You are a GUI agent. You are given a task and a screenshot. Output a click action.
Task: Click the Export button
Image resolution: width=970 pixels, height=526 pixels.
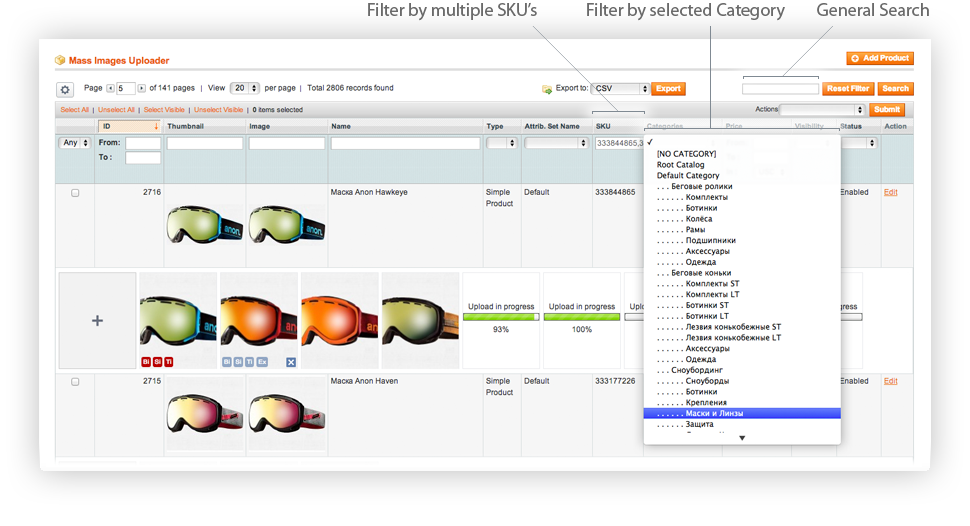click(x=668, y=89)
